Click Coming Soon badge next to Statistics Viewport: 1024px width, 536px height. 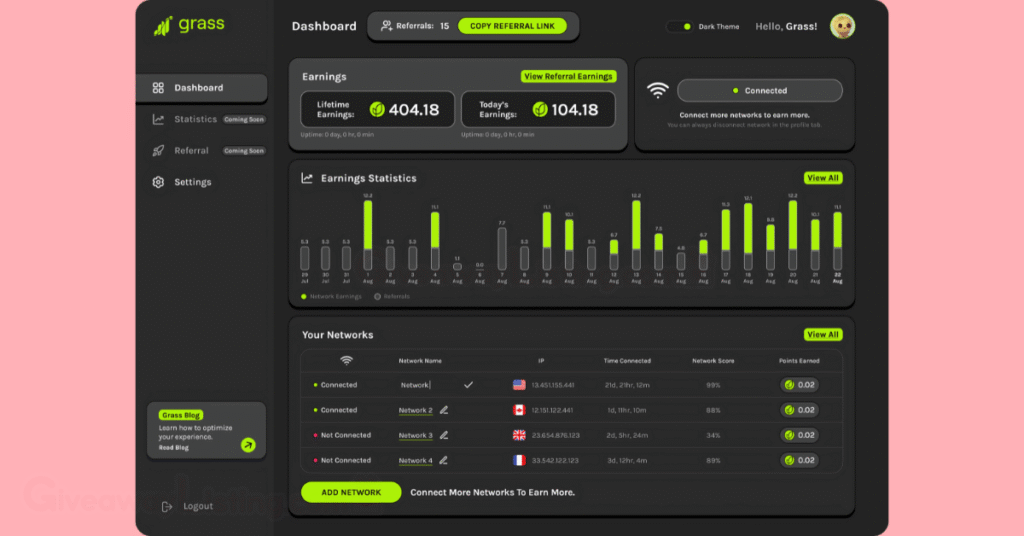pos(244,119)
